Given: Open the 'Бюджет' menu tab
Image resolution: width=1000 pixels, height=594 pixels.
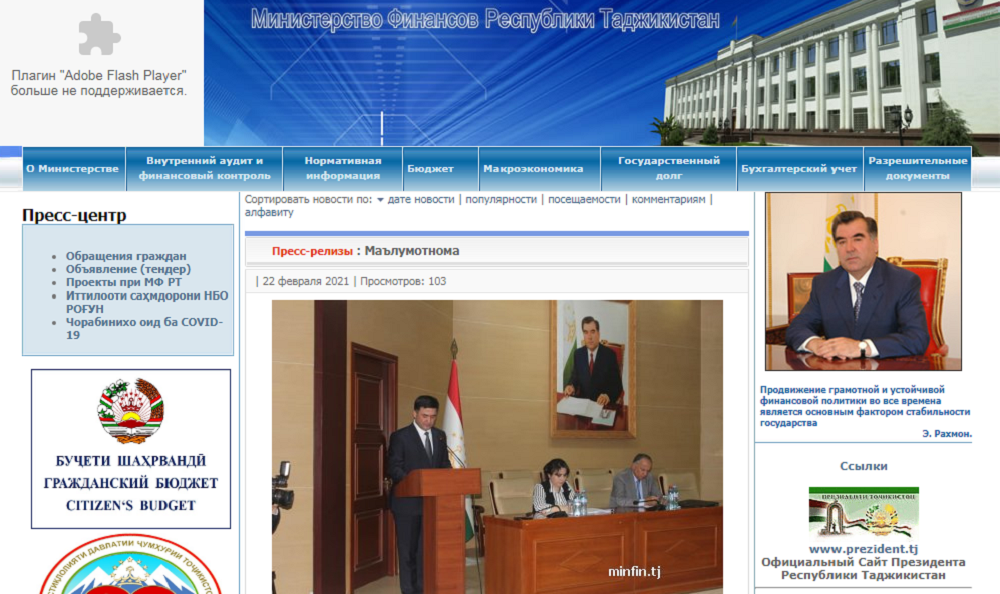Looking at the screenshot, I should (430, 169).
